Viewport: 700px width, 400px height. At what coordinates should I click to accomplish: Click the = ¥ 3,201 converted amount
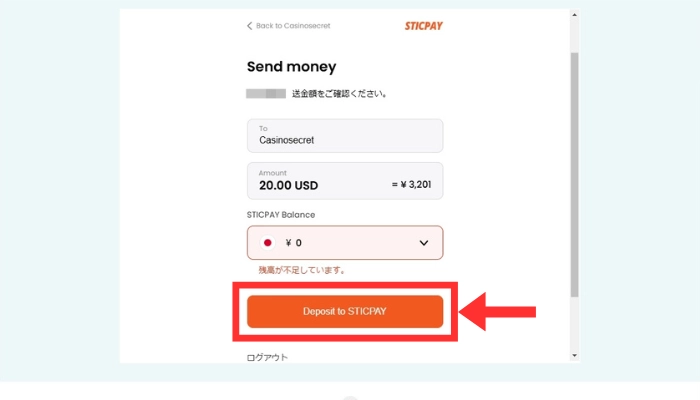click(x=411, y=185)
